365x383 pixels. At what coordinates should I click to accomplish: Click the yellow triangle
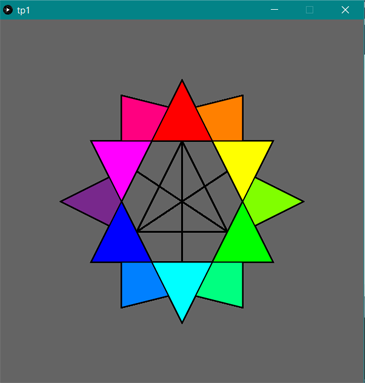pyautogui.click(x=243, y=160)
